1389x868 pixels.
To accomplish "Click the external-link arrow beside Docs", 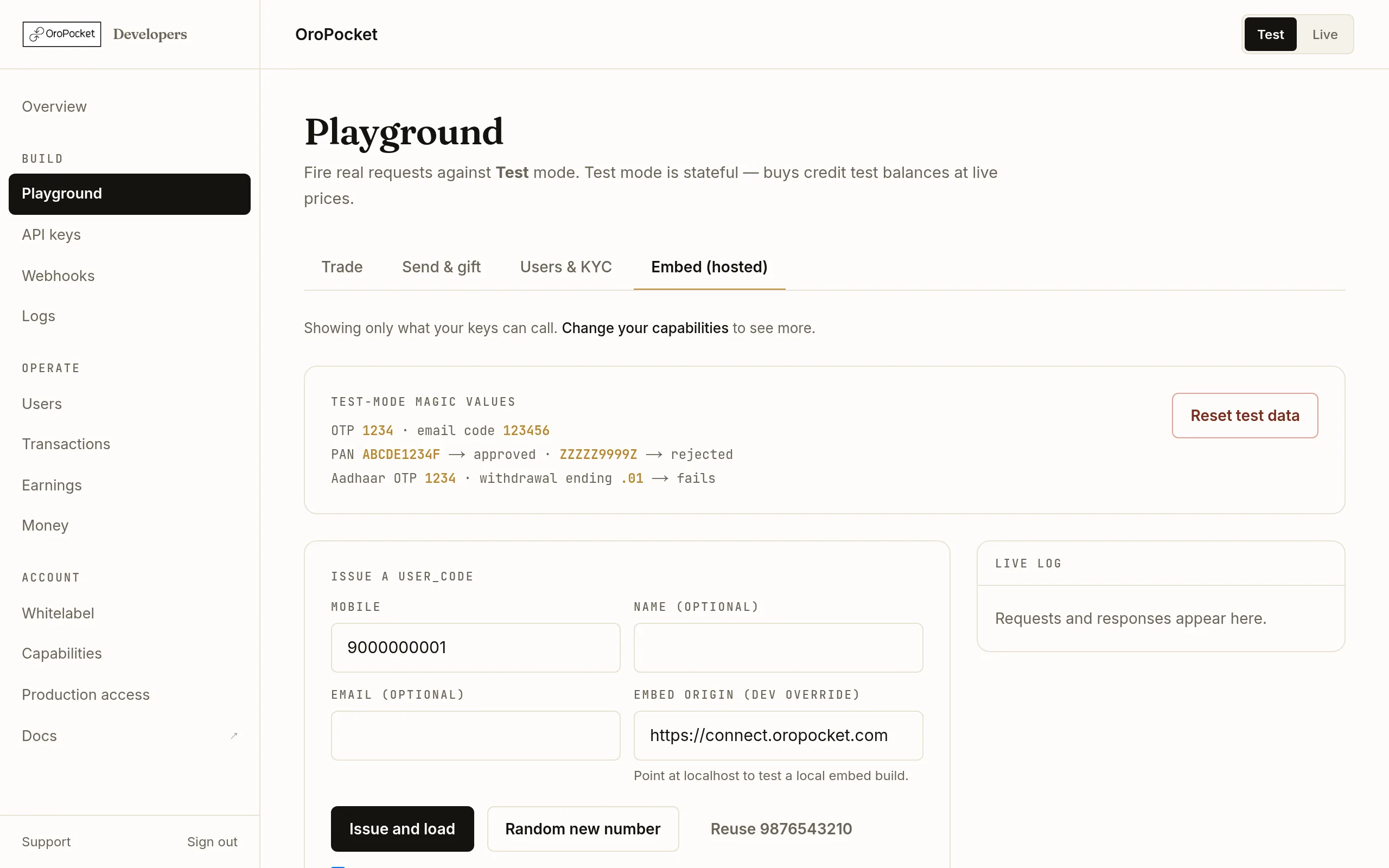I will click(234, 736).
